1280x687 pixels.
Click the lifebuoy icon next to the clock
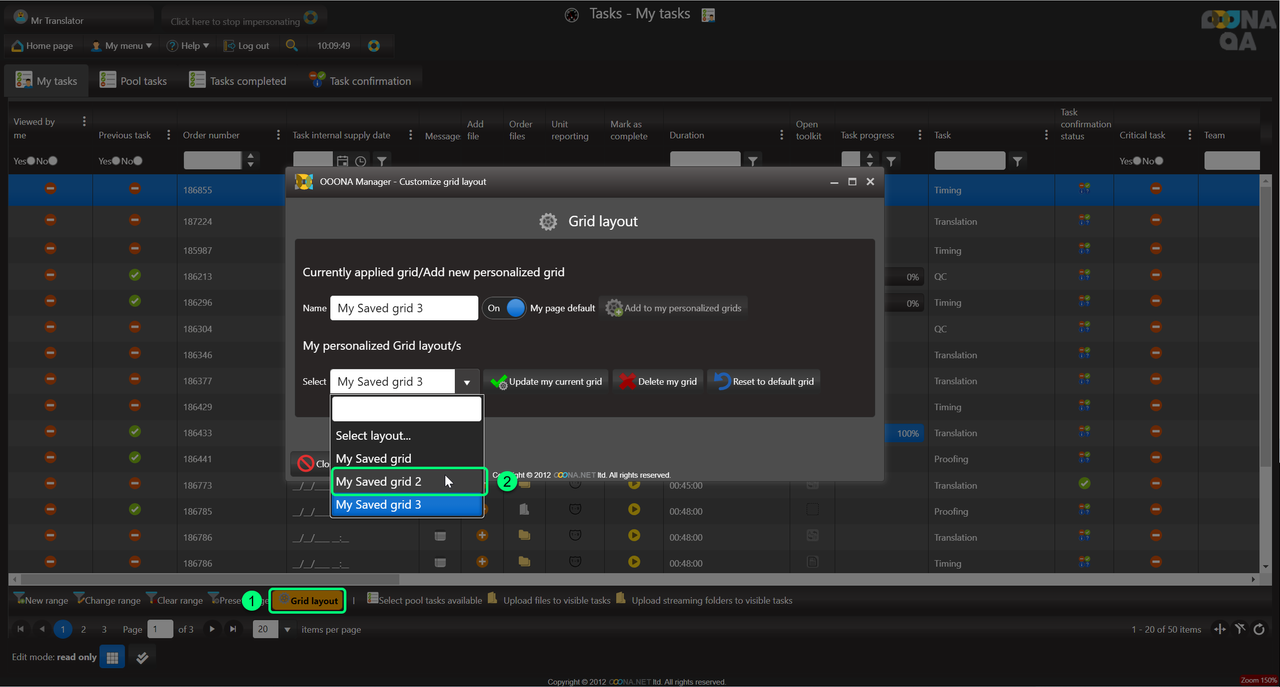pos(373,46)
